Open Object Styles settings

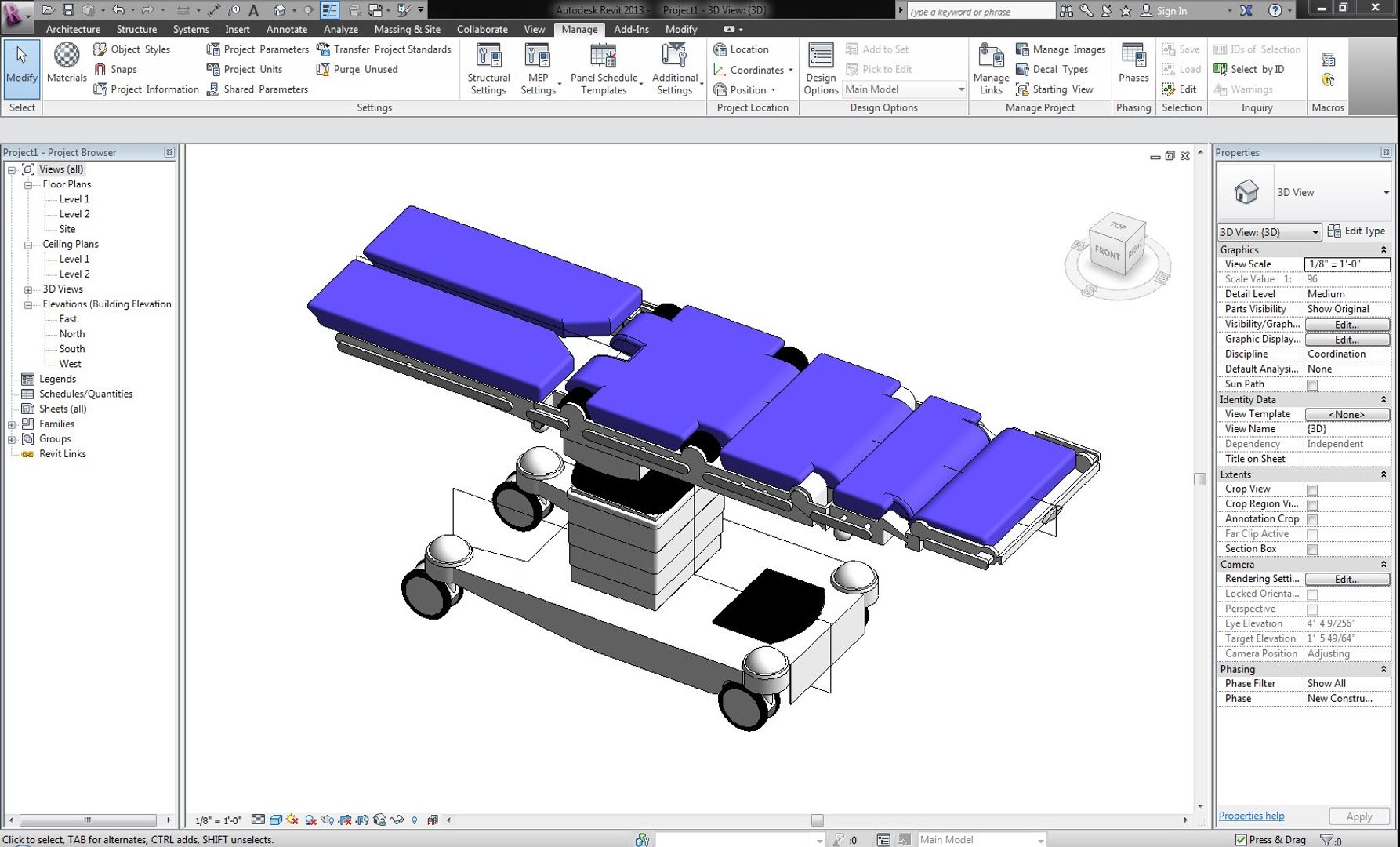132,49
